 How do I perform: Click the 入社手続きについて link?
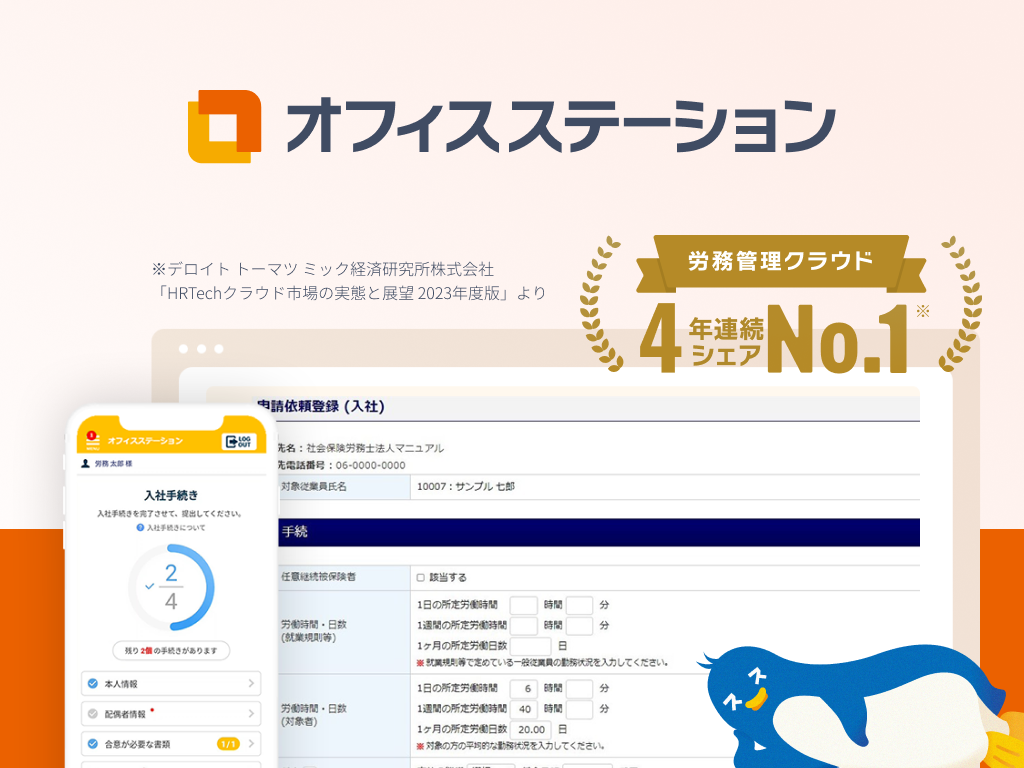(x=176, y=527)
